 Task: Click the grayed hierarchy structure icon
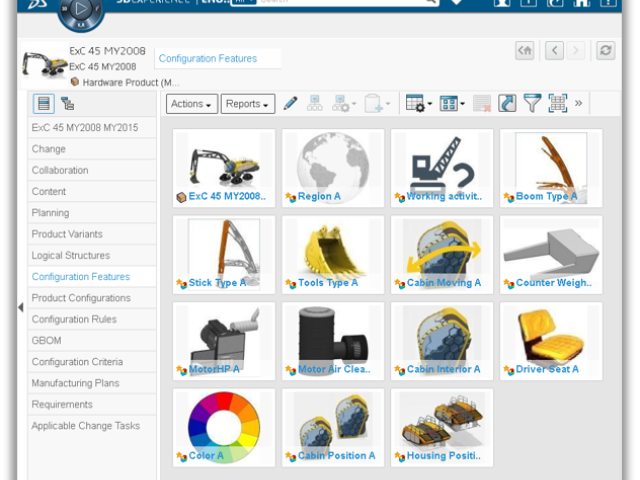[315, 103]
